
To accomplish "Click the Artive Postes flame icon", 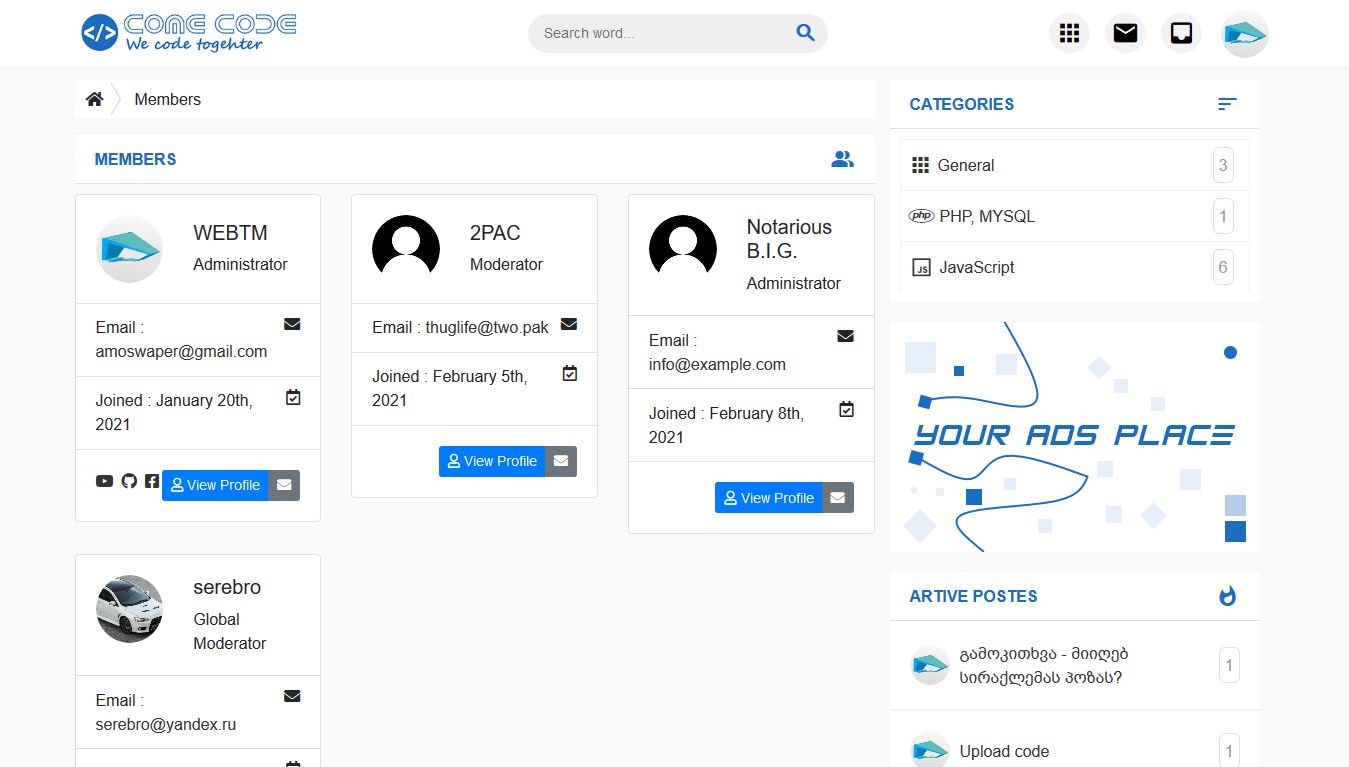I will 1227,596.
